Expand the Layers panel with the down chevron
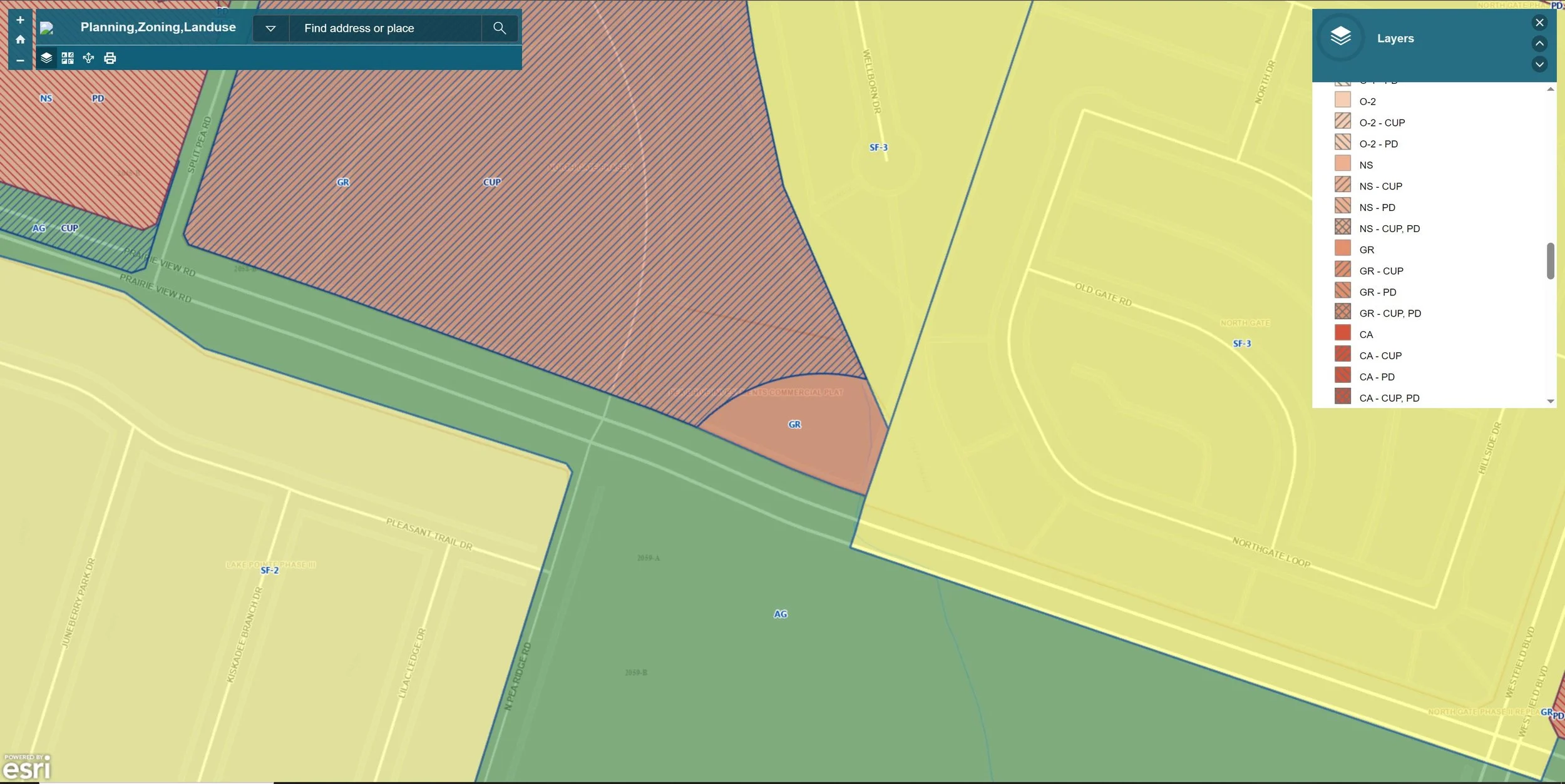Viewport: 1565px width, 784px height. tap(1539, 64)
